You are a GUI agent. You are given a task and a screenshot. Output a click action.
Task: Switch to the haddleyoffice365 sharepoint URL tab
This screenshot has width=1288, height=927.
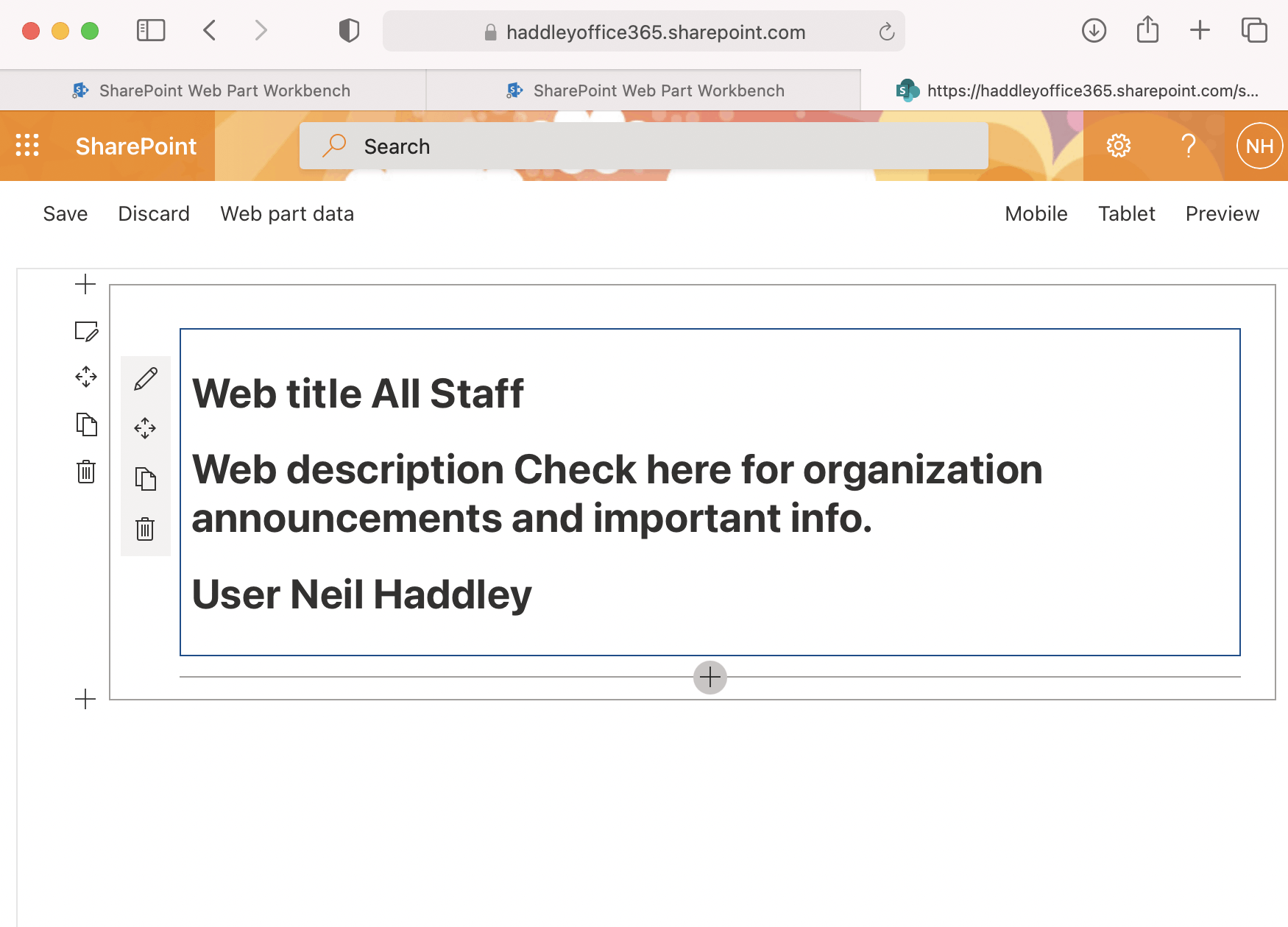tap(1075, 90)
